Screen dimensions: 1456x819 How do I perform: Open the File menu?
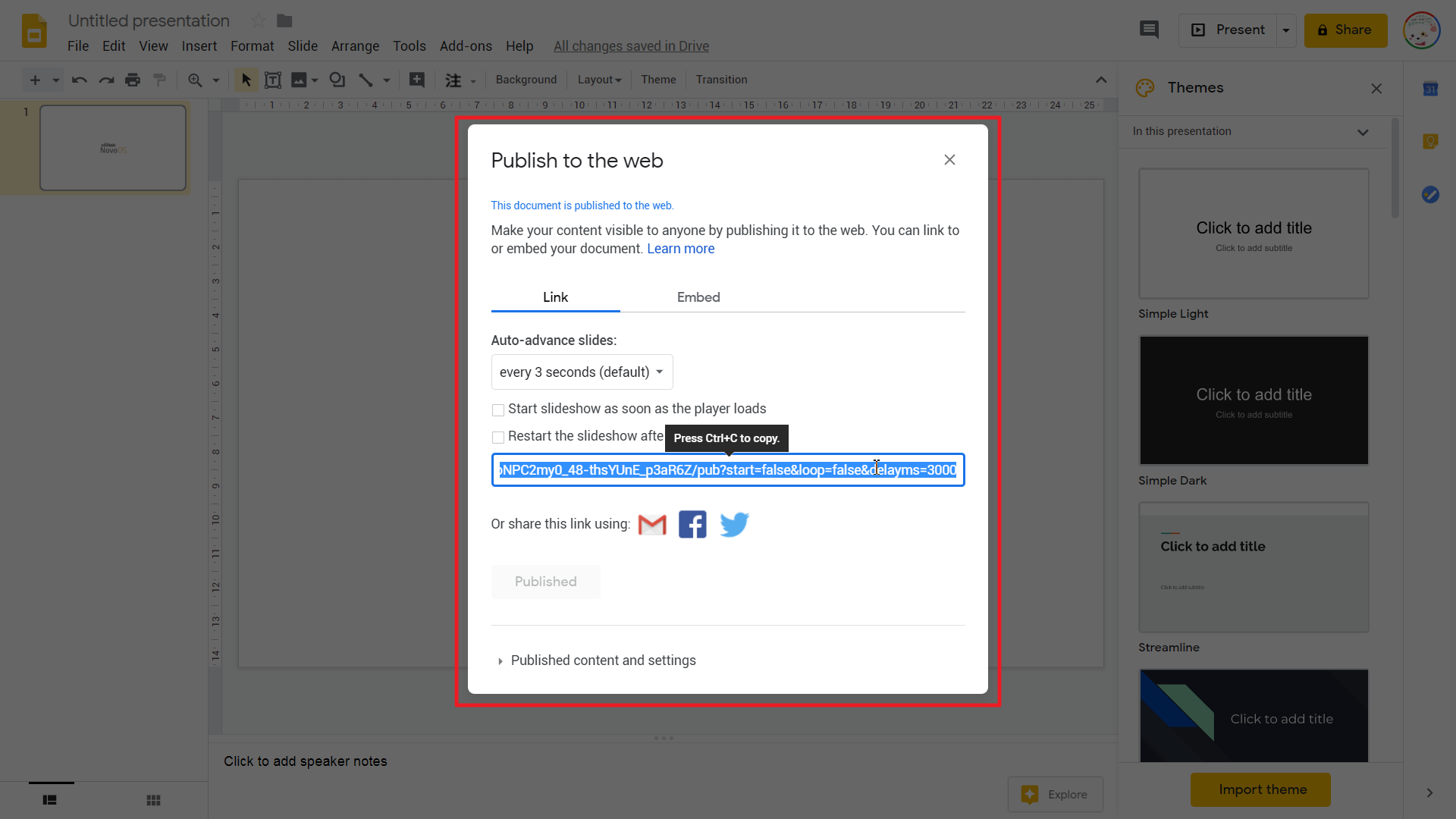78,46
